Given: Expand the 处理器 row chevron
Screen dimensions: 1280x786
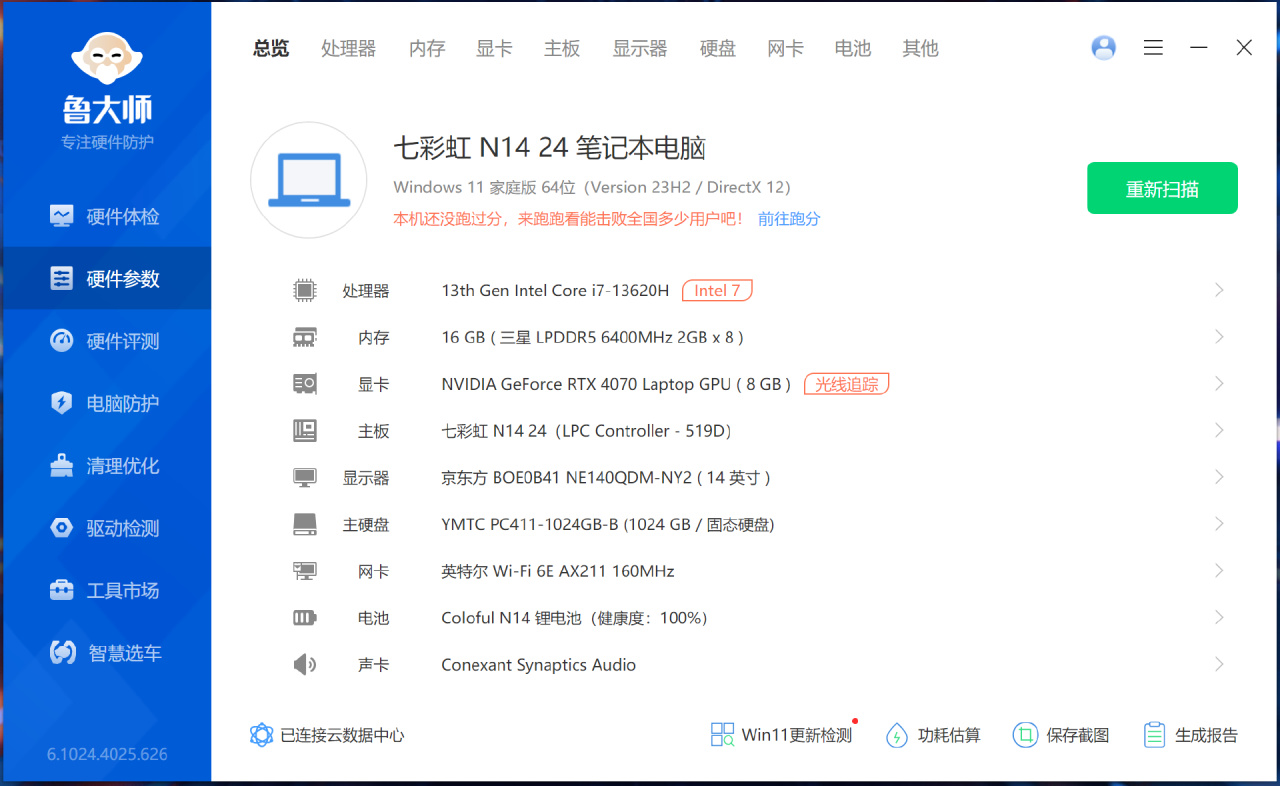Looking at the screenshot, I should [1219, 290].
